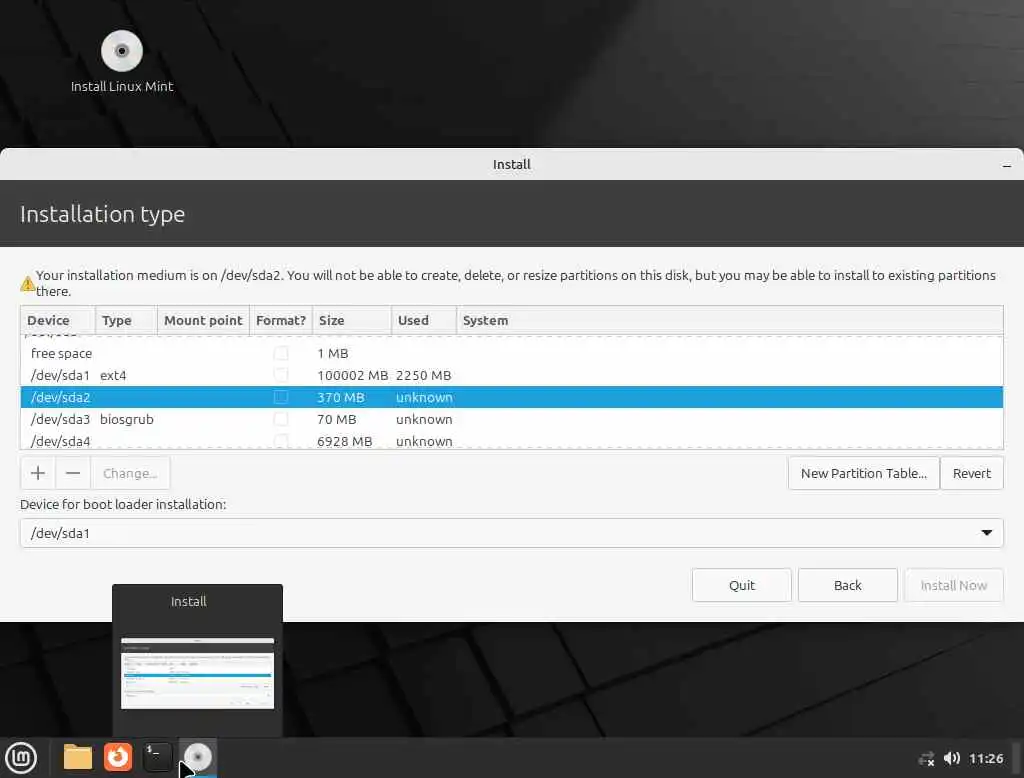Add a new partition with plus button
1024x778 pixels.
click(x=38, y=473)
